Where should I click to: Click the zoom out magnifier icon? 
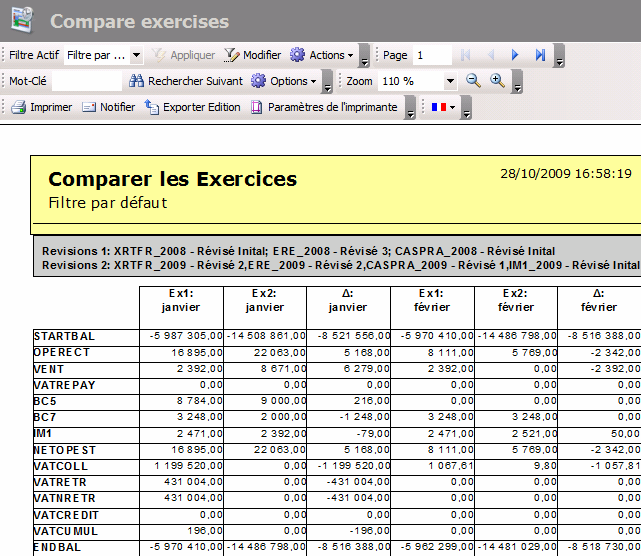click(473, 81)
